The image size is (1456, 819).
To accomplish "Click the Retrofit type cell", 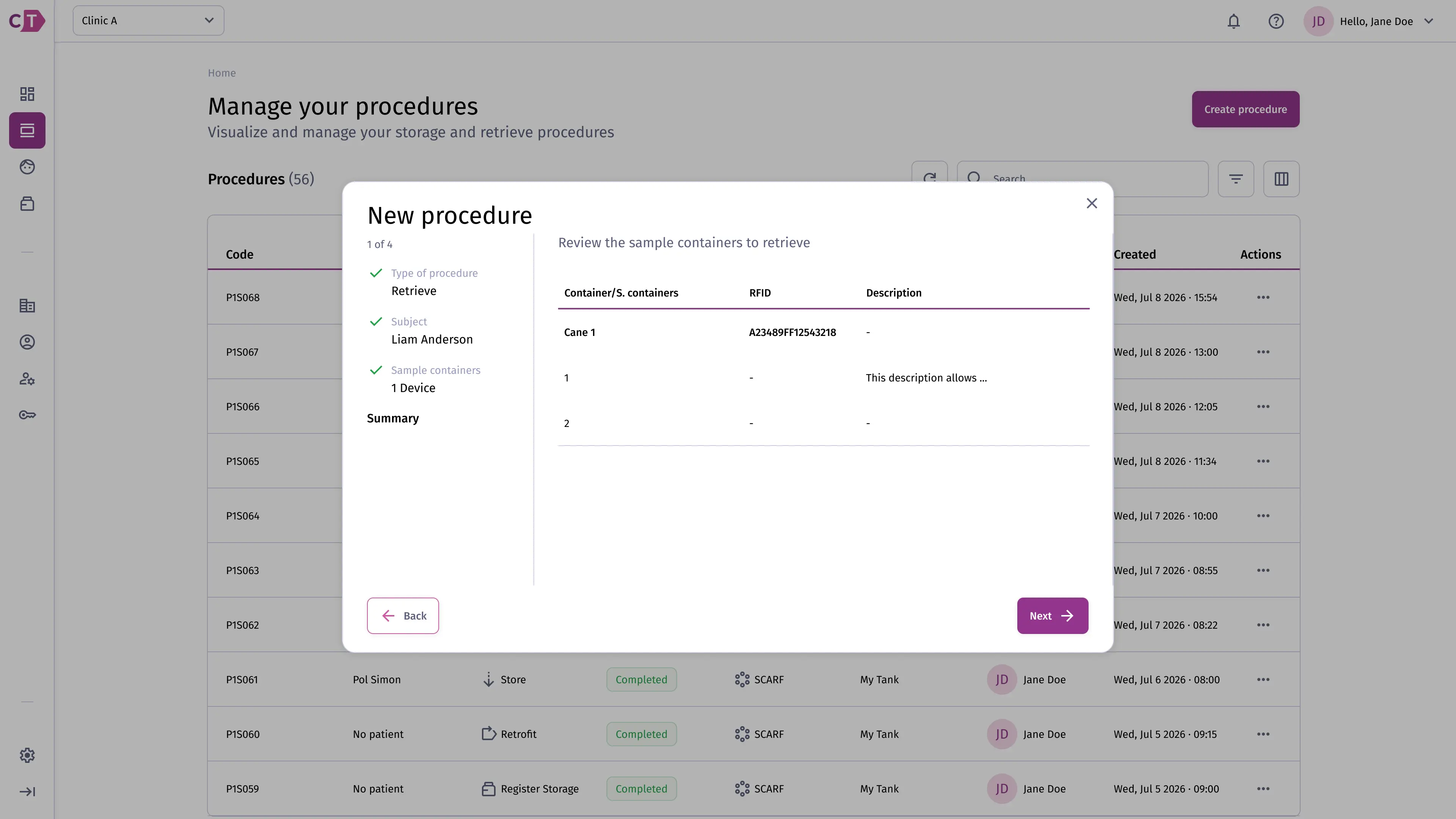I will point(509,734).
